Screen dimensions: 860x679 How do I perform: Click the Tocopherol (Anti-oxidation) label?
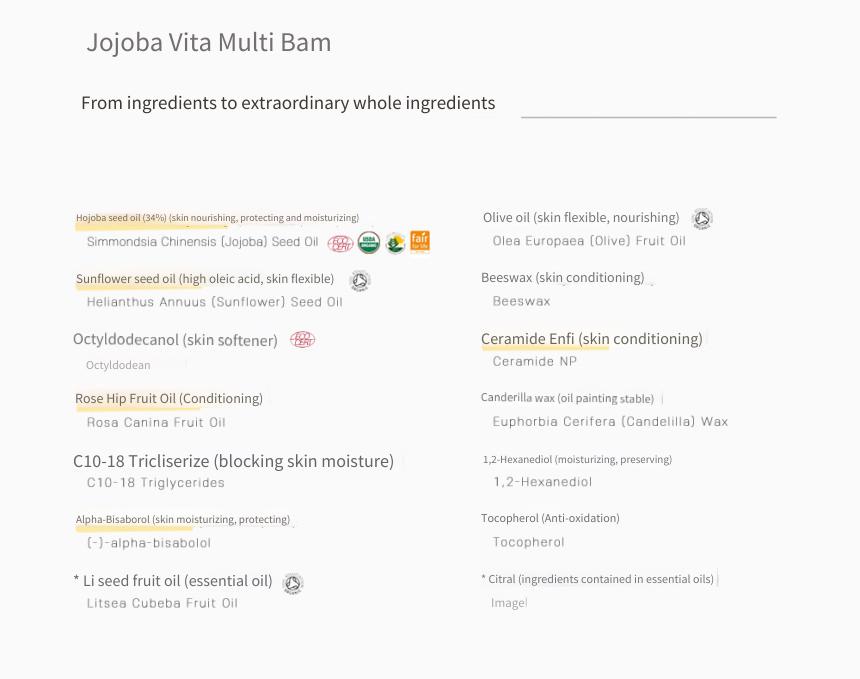pyautogui.click(x=550, y=518)
